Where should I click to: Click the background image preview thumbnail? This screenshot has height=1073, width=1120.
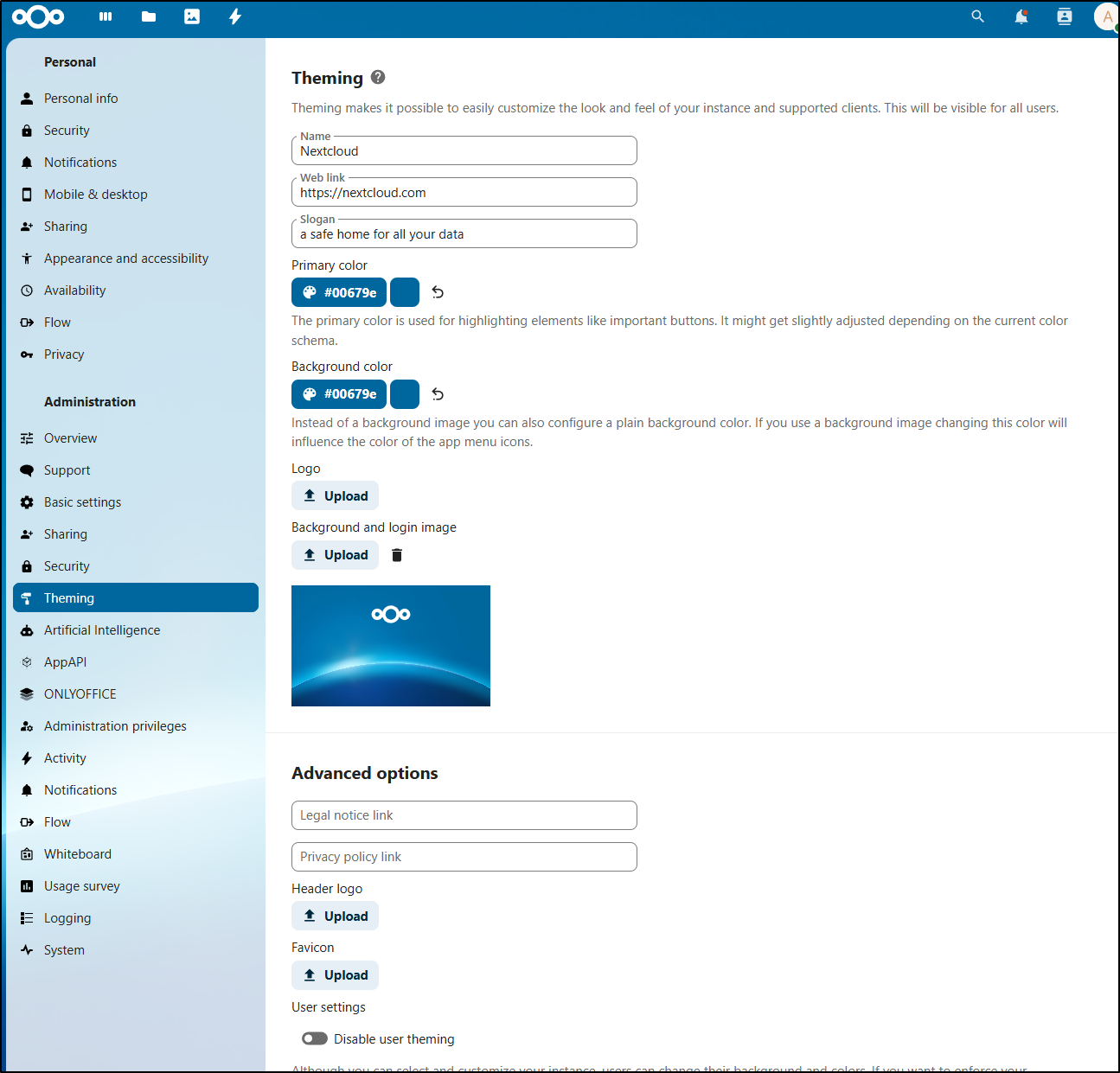[x=391, y=646]
